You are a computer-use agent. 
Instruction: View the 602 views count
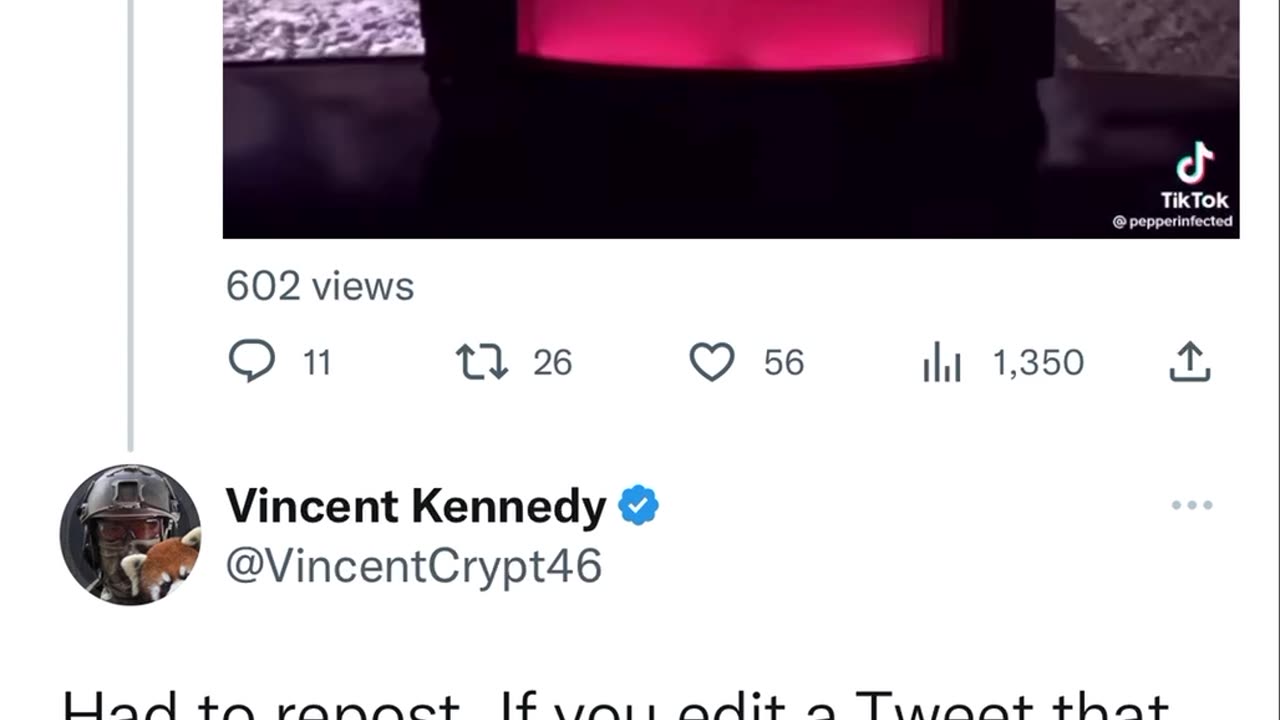[x=320, y=287]
